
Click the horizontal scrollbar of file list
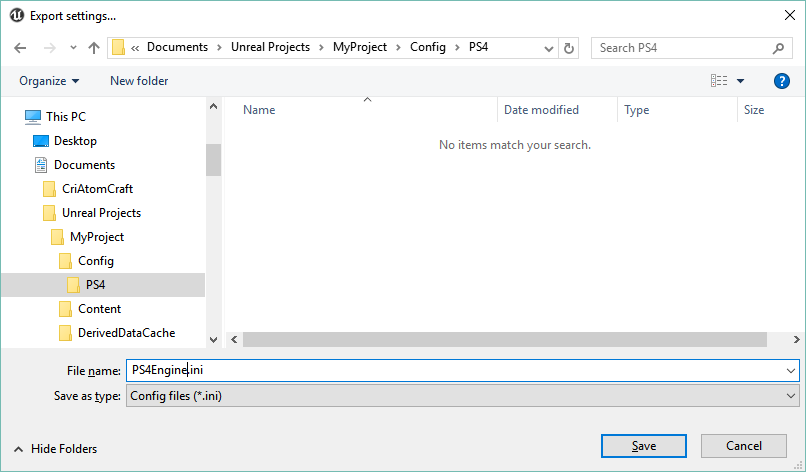(505, 339)
